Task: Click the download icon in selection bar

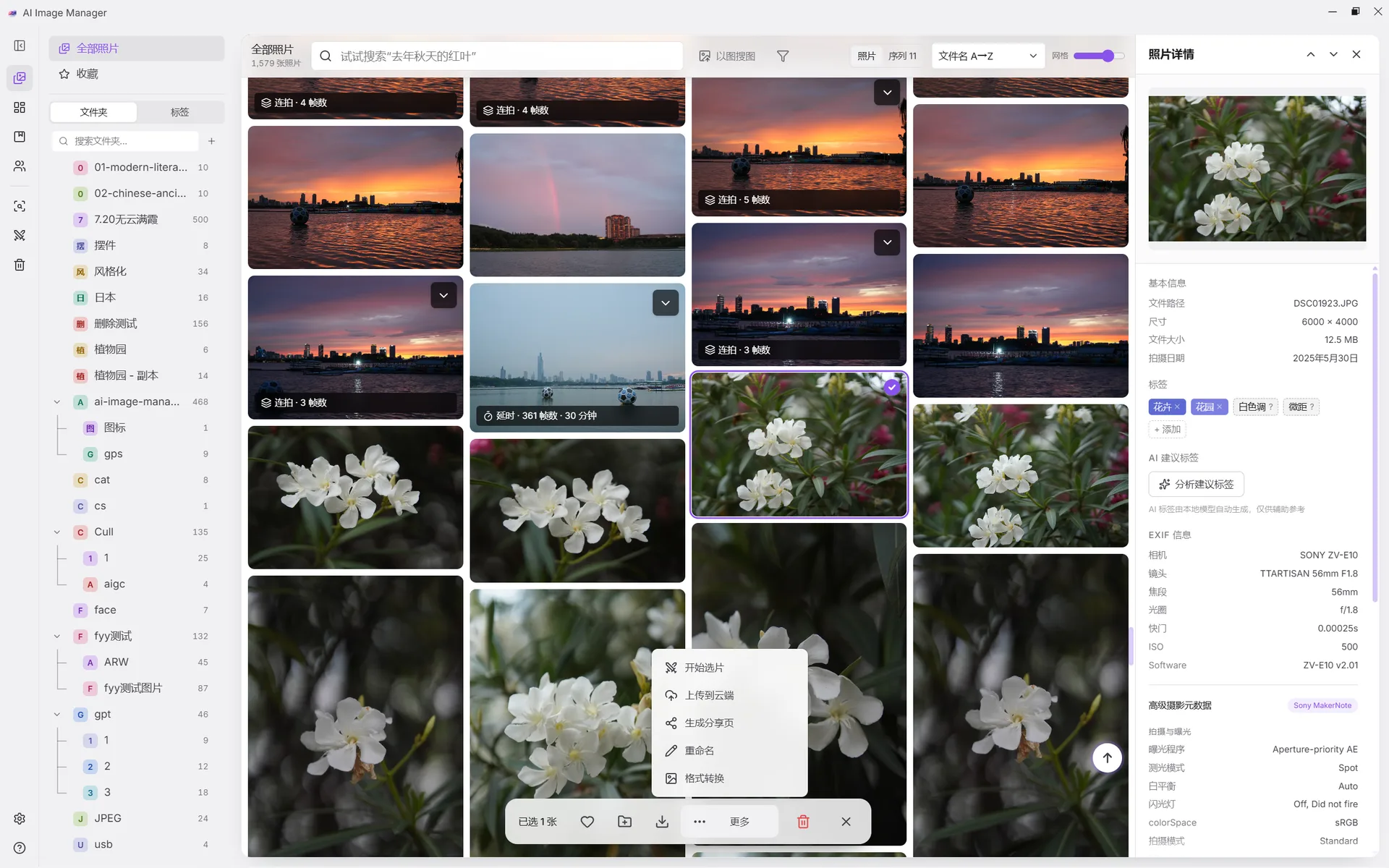Action: click(662, 822)
